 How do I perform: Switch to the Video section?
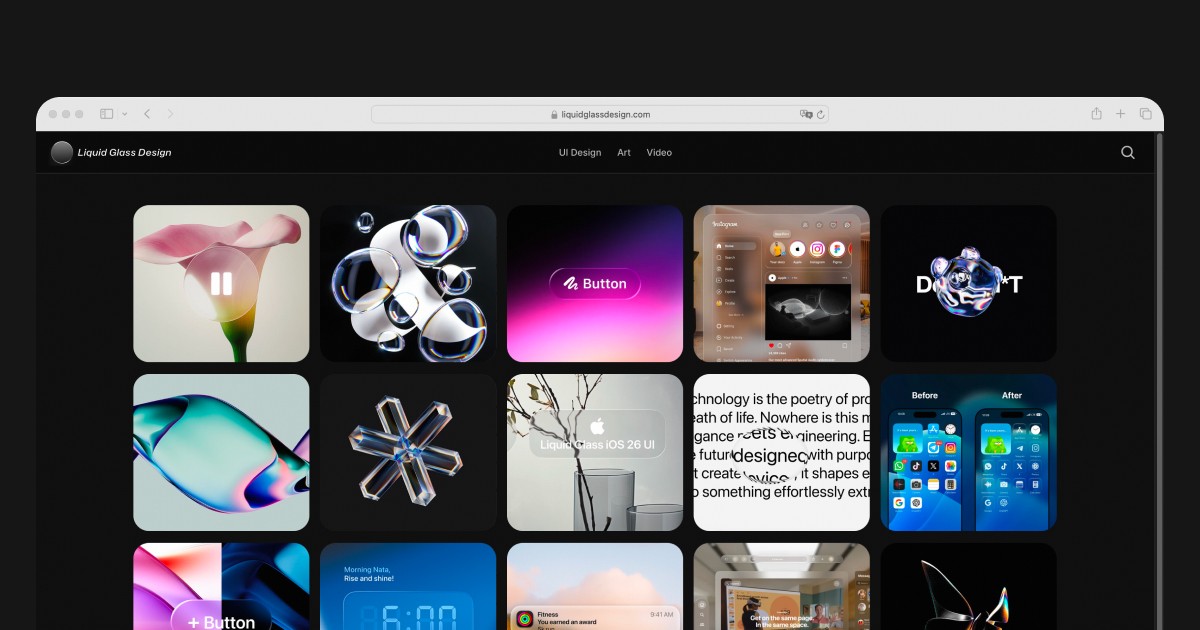(660, 152)
